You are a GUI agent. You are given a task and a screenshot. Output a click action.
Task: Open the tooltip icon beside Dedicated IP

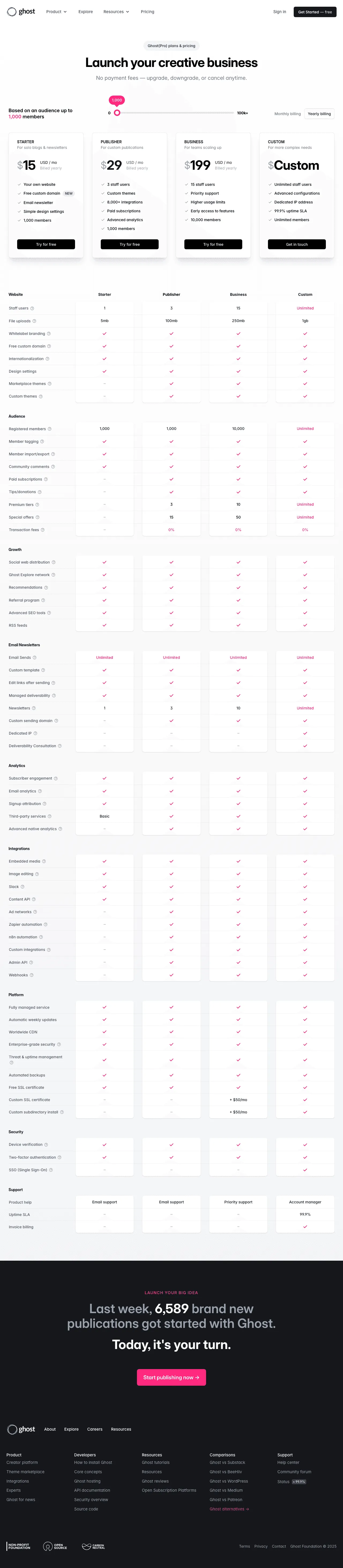[35, 733]
